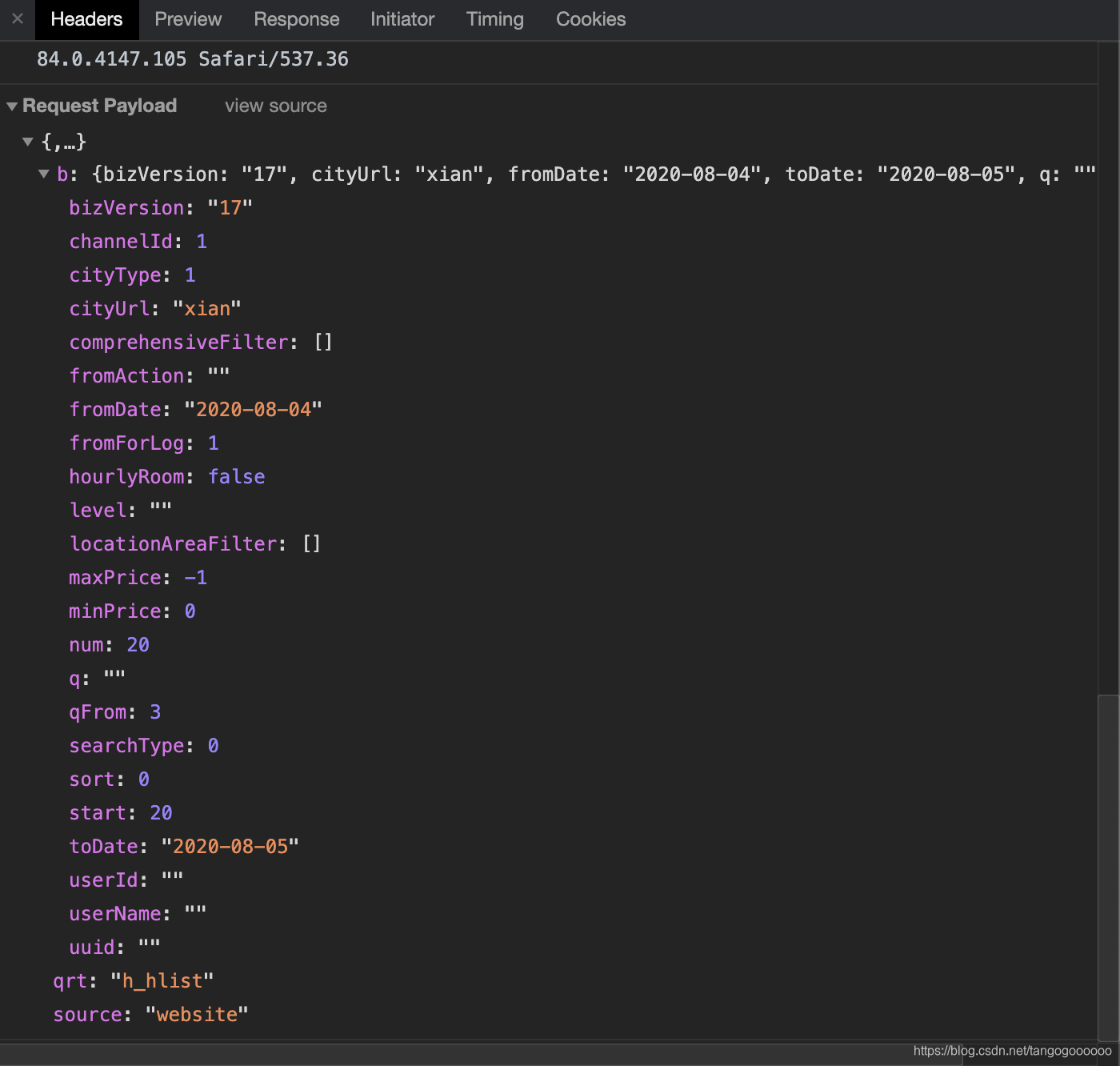
Task: Select the cityType: 1 row
Action: click(x=133, y=275)
